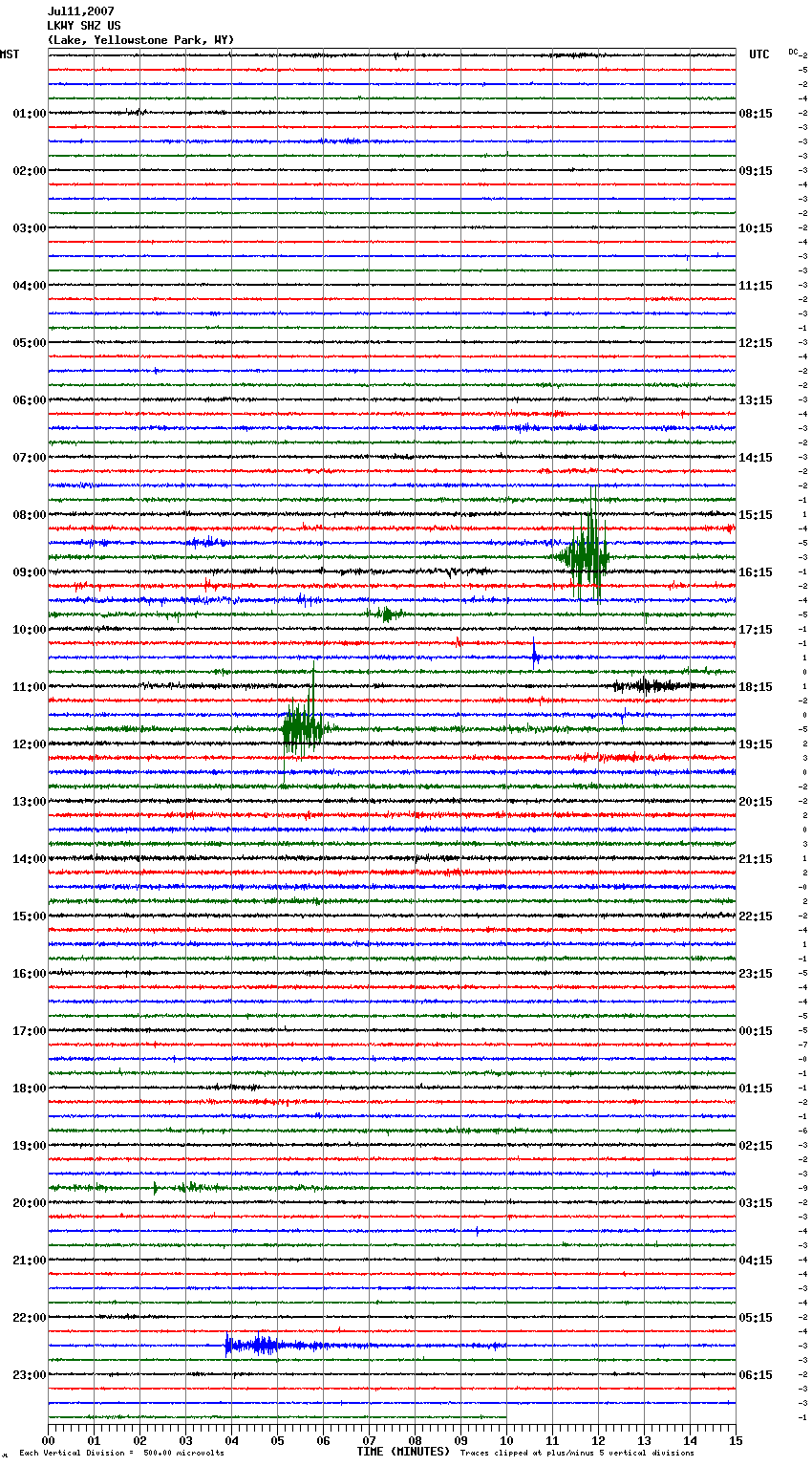Select the 01:00 MST time label

[29, 114]
